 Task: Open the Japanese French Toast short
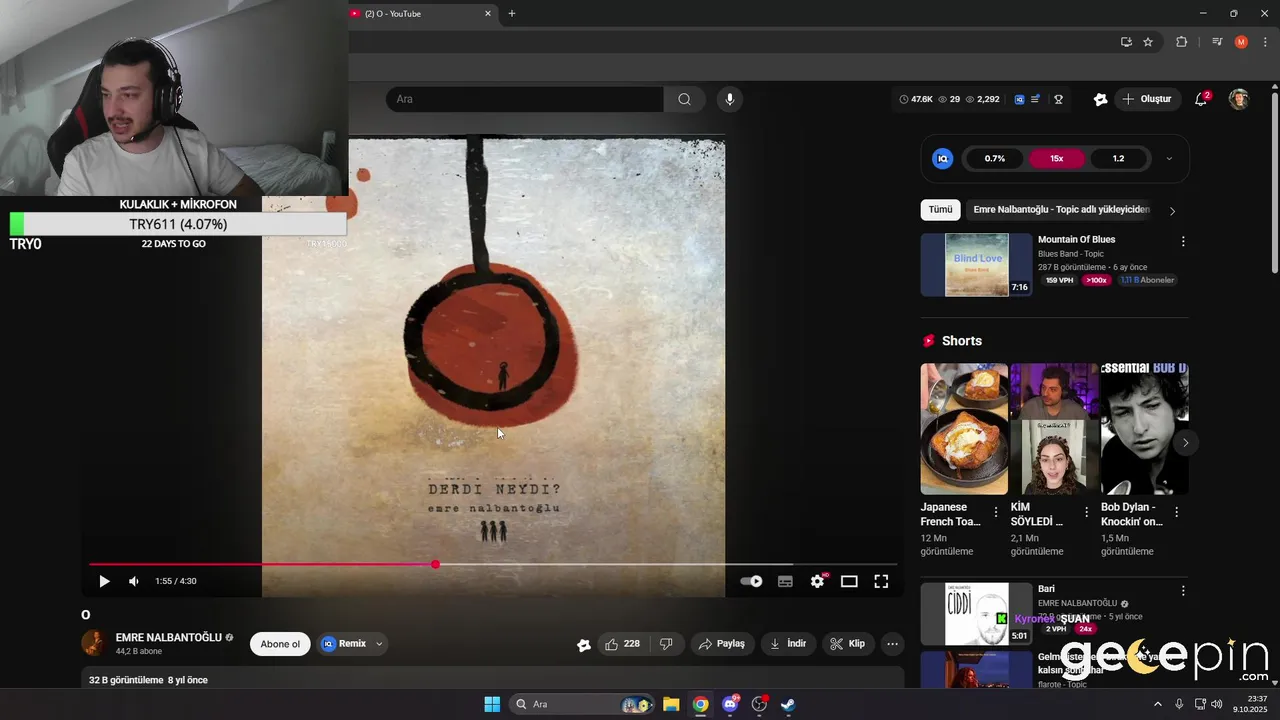pyautogui.click(x=964, y=429)
